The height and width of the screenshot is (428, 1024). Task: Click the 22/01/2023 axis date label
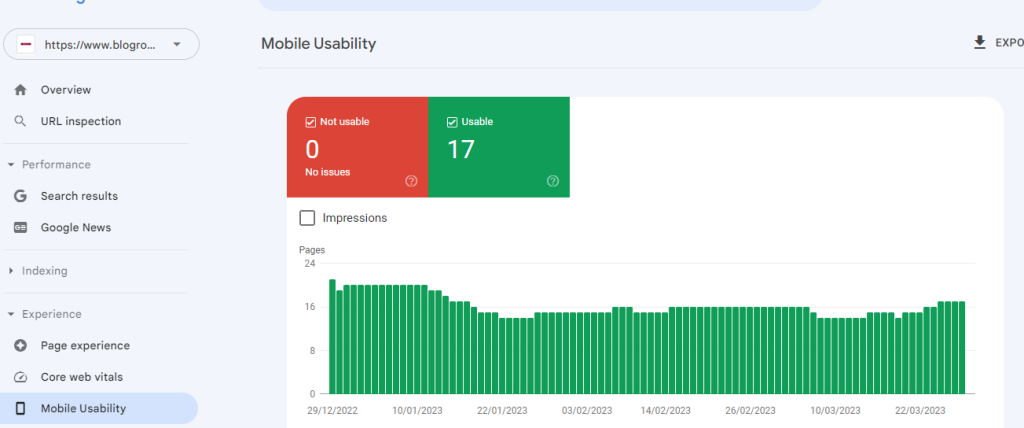[502, 411]
